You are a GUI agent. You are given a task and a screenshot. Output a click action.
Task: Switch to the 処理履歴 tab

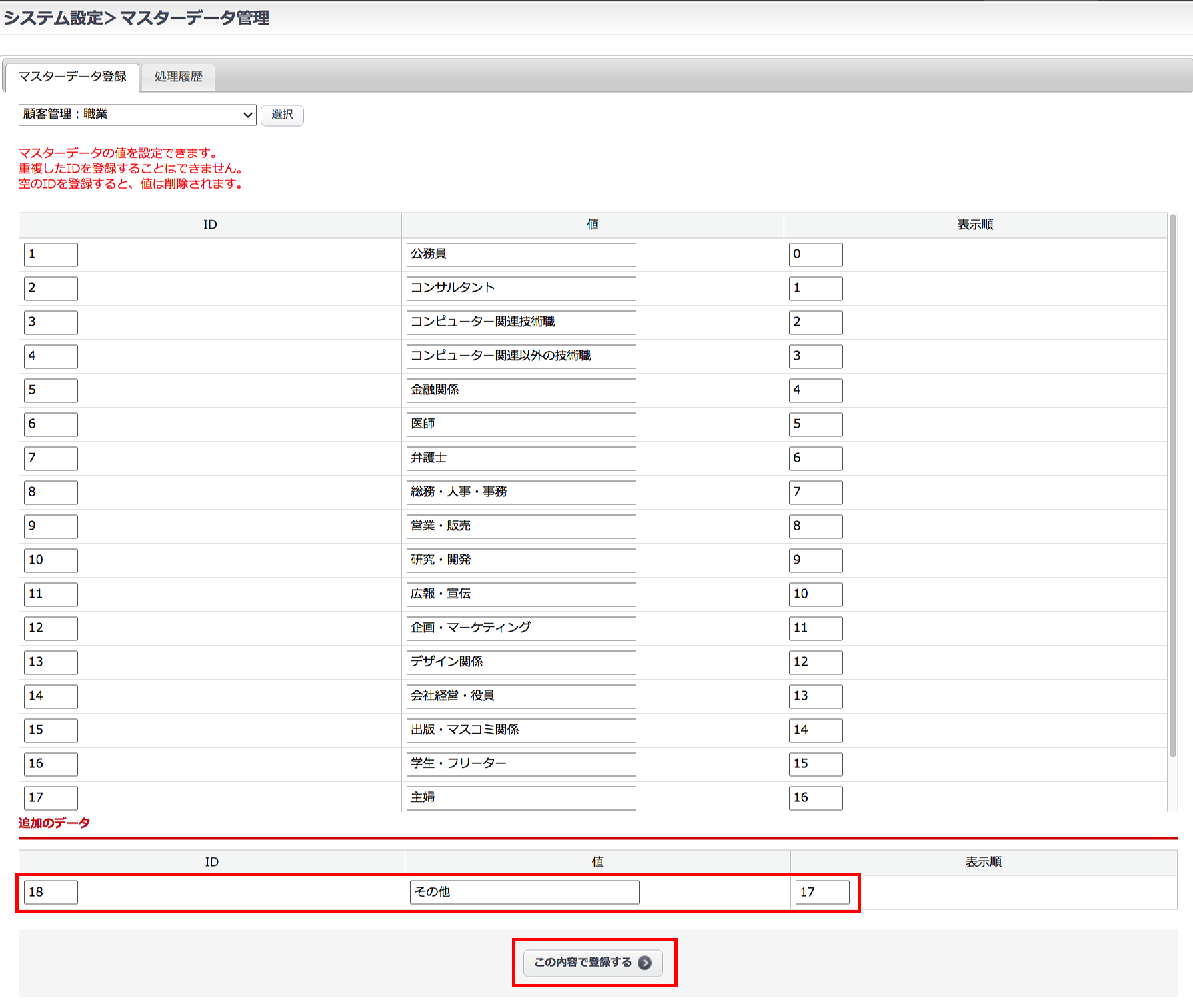click(178, 77)
